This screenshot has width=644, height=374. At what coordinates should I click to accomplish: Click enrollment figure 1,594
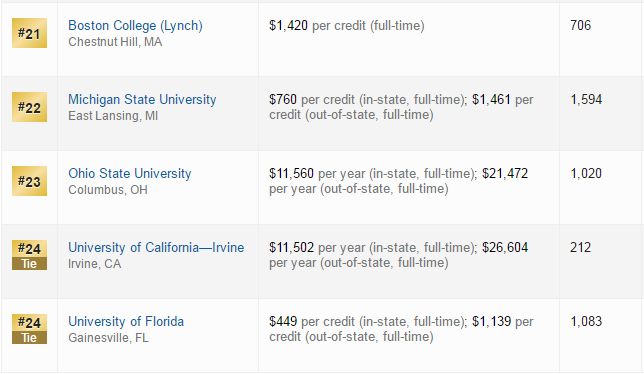586,99
